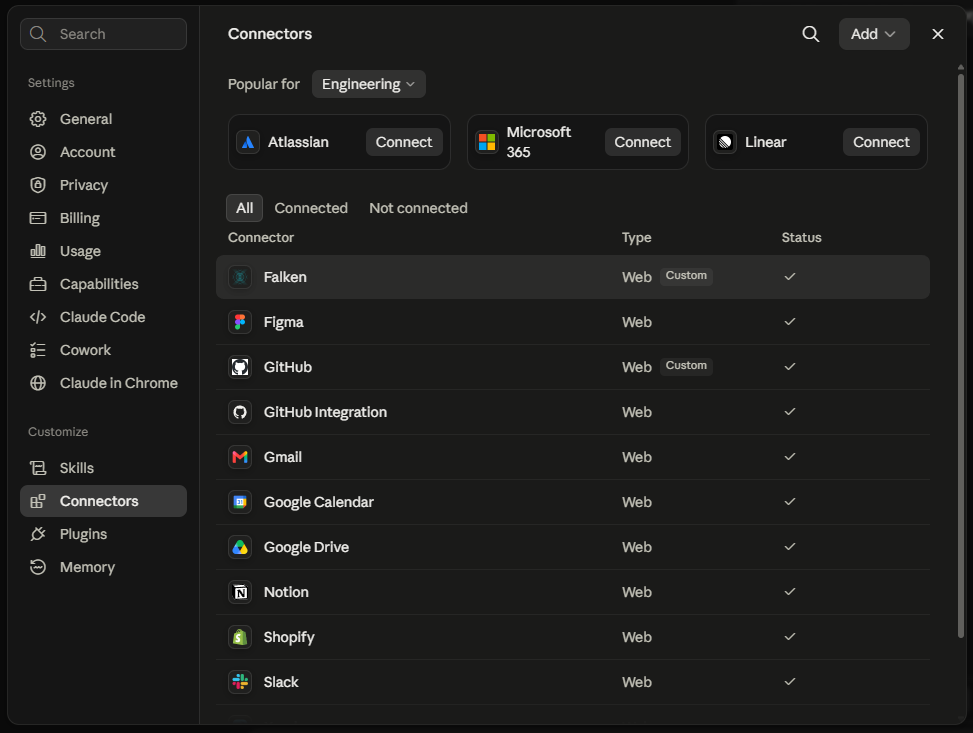Click the Notion logo icon
The height and width of the screenshot is (733, 973).
[x=240, y=592]
